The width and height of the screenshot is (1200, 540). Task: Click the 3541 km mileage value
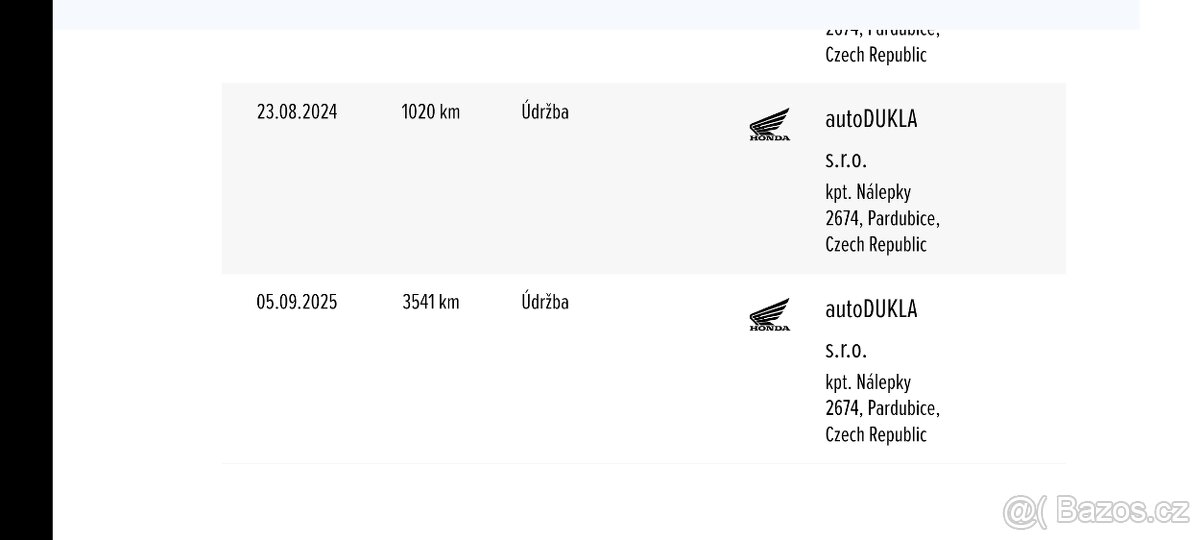pos(431,302)
